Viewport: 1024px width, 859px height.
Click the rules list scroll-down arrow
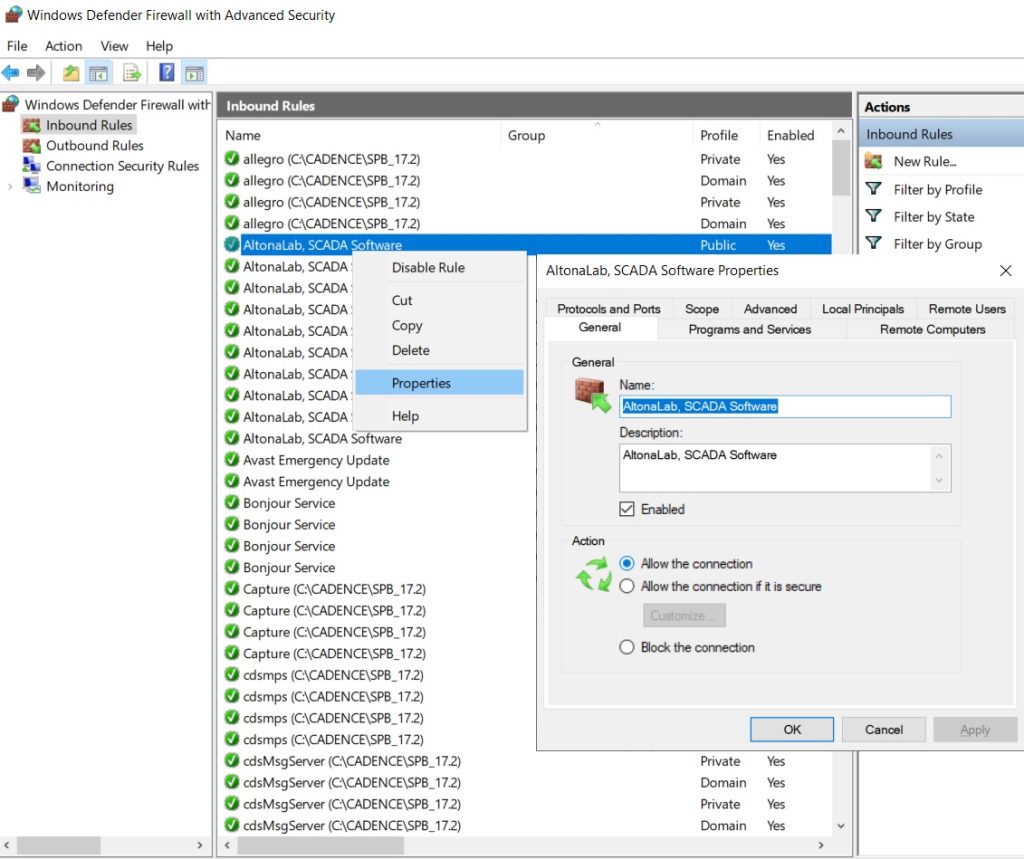point(840,826)
